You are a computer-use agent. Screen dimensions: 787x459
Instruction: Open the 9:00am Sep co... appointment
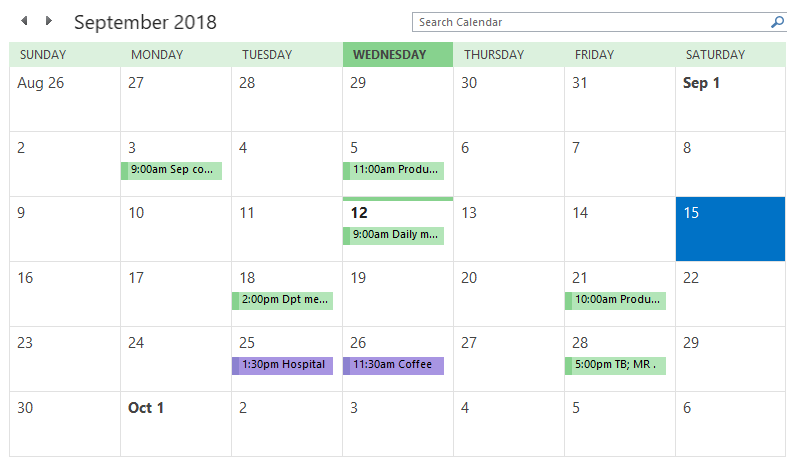tap(172, 171)
